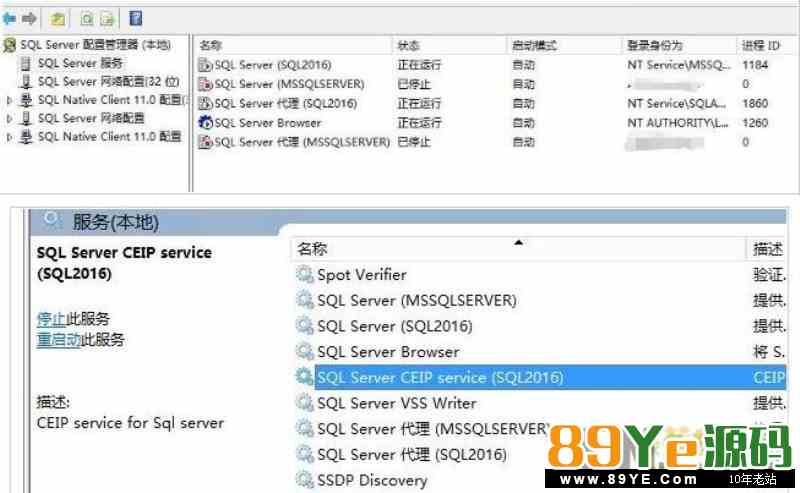Select SQL Server (SQL2016) in services list
Viewport: 800px width, 493px height.
click(x=395, y=326)
